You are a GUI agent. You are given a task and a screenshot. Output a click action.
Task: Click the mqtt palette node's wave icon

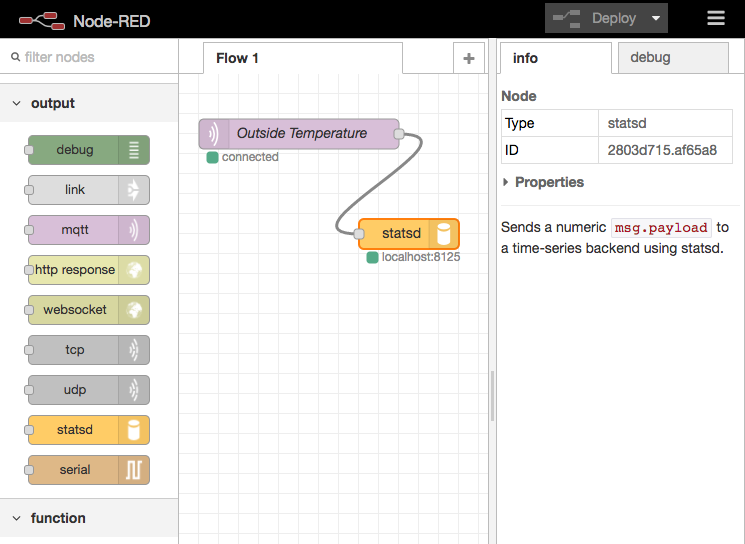pos(134,230)
